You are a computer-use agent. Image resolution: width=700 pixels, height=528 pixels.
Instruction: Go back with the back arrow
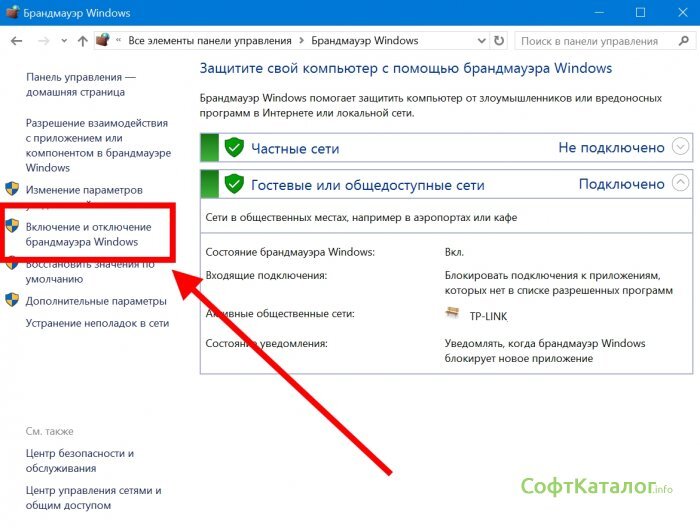click(17, 41)
